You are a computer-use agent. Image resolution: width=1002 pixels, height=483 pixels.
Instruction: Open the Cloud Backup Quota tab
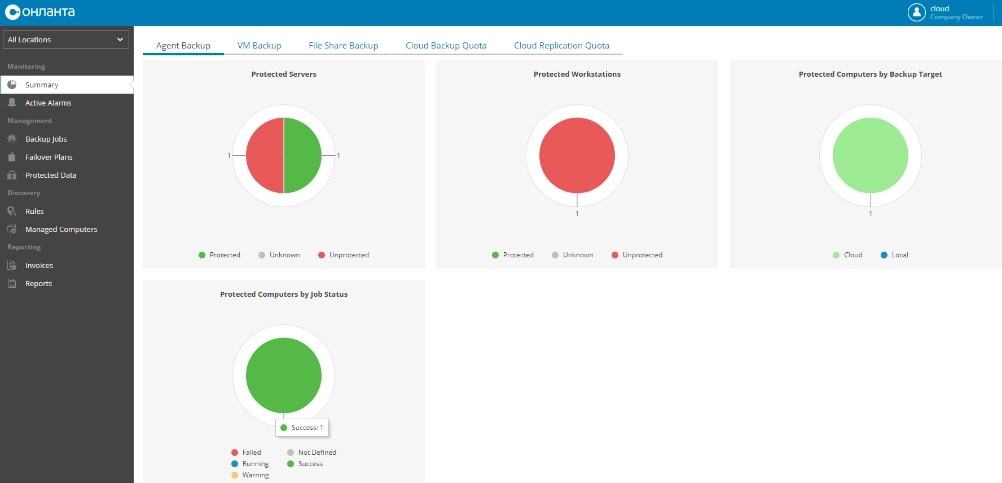click(x=446, y=46)
